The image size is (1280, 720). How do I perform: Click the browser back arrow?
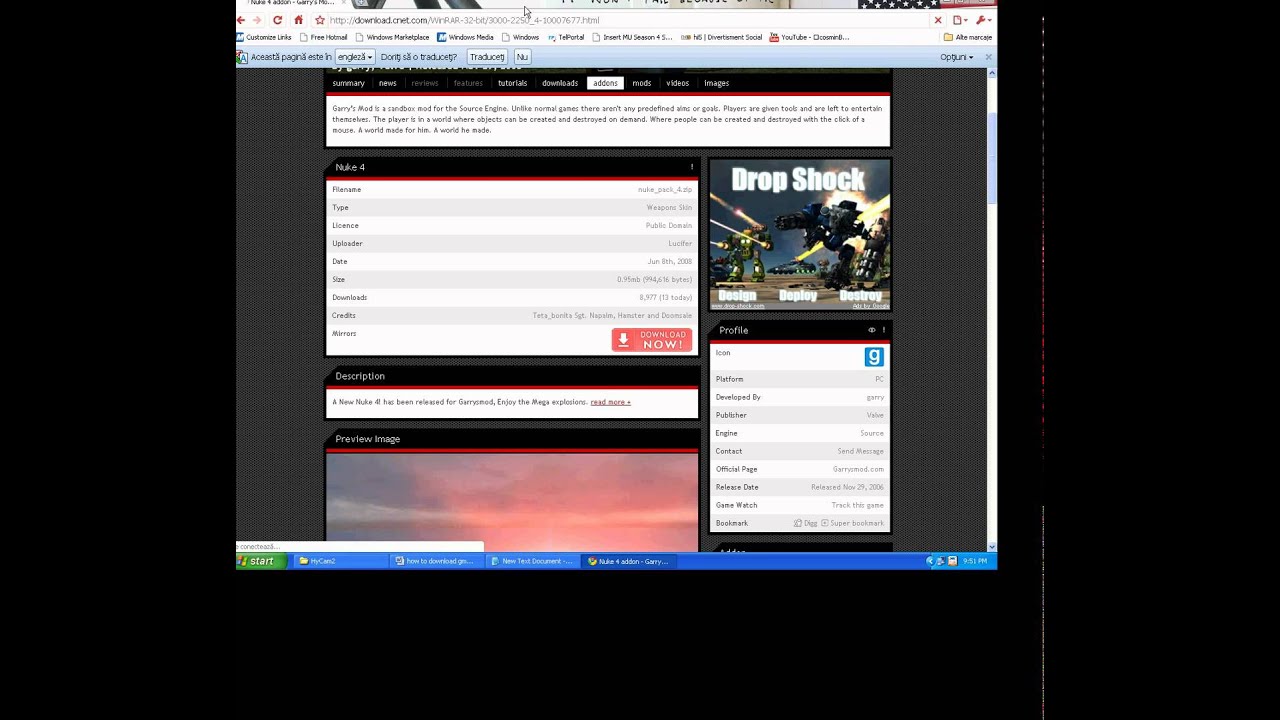coord(240,20)
